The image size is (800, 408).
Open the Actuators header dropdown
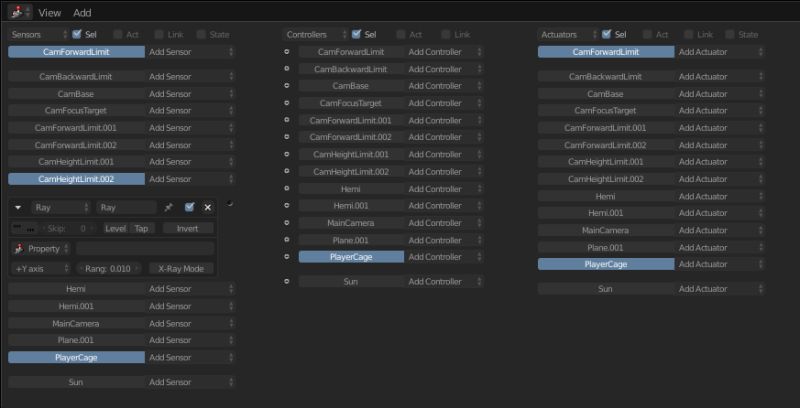point(567,34)
